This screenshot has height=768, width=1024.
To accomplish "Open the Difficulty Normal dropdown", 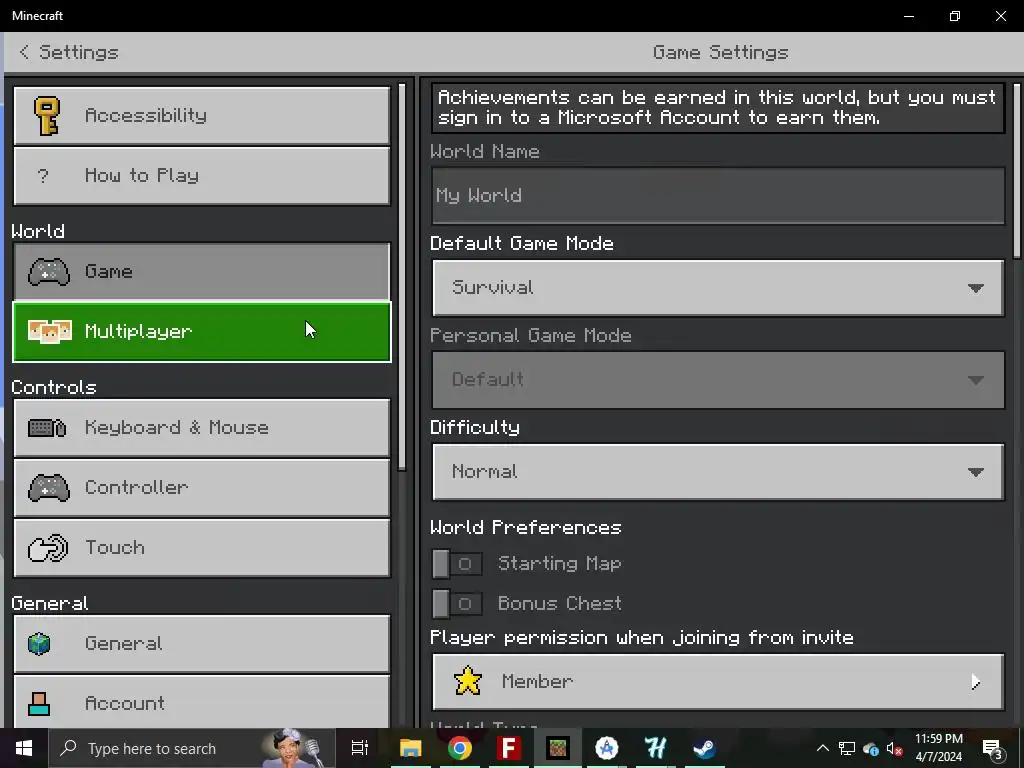I will 718,472.
